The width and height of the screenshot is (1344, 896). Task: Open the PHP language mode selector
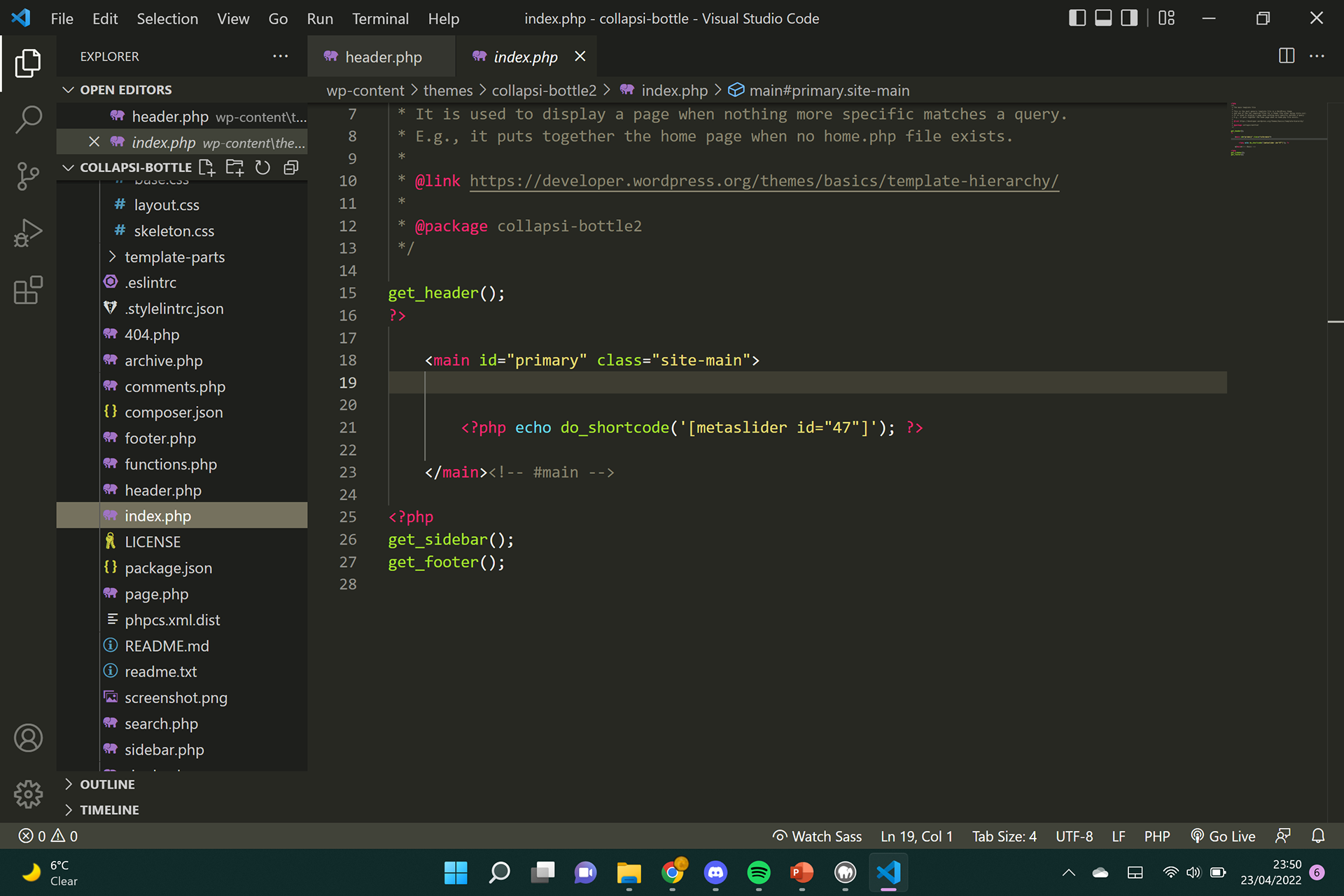pos(1157,836)
